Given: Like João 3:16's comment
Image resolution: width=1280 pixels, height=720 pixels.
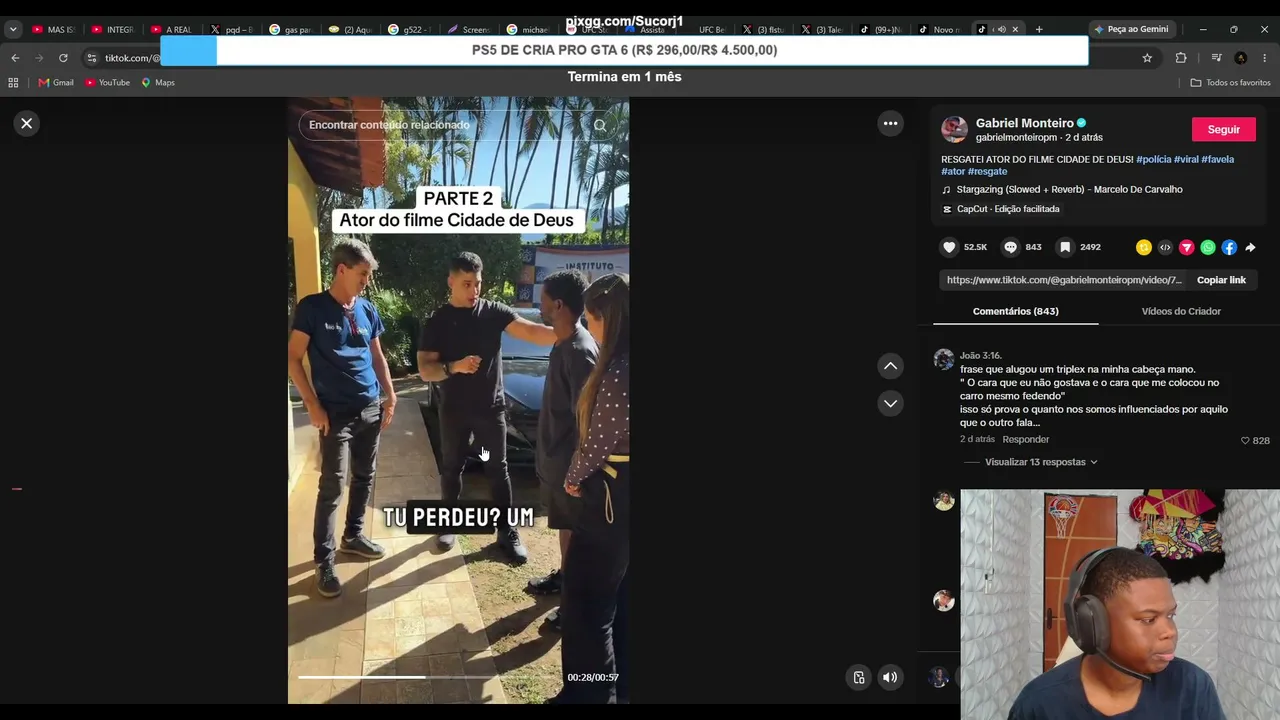Looking at the screenshot, I should [x=1245, y=440].
